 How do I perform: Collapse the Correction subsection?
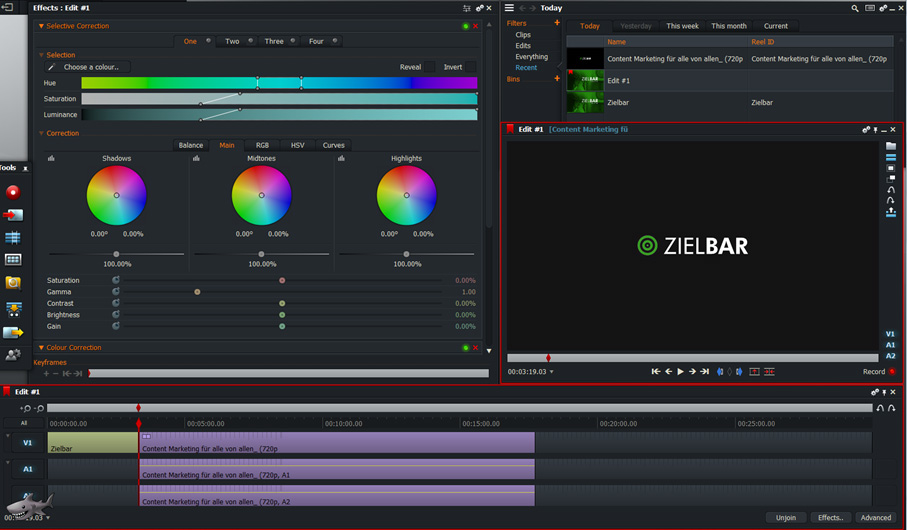[x=41, y=133]
